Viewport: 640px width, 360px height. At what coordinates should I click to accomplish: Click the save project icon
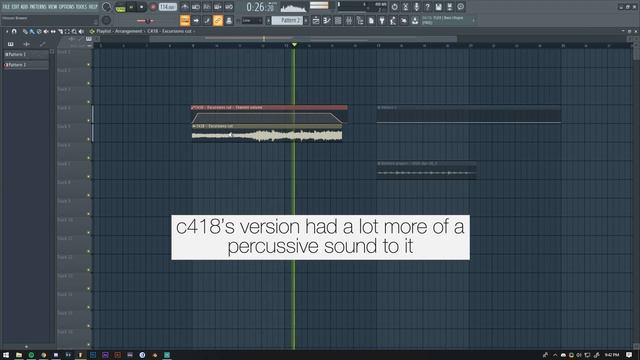tap(438, 7)
